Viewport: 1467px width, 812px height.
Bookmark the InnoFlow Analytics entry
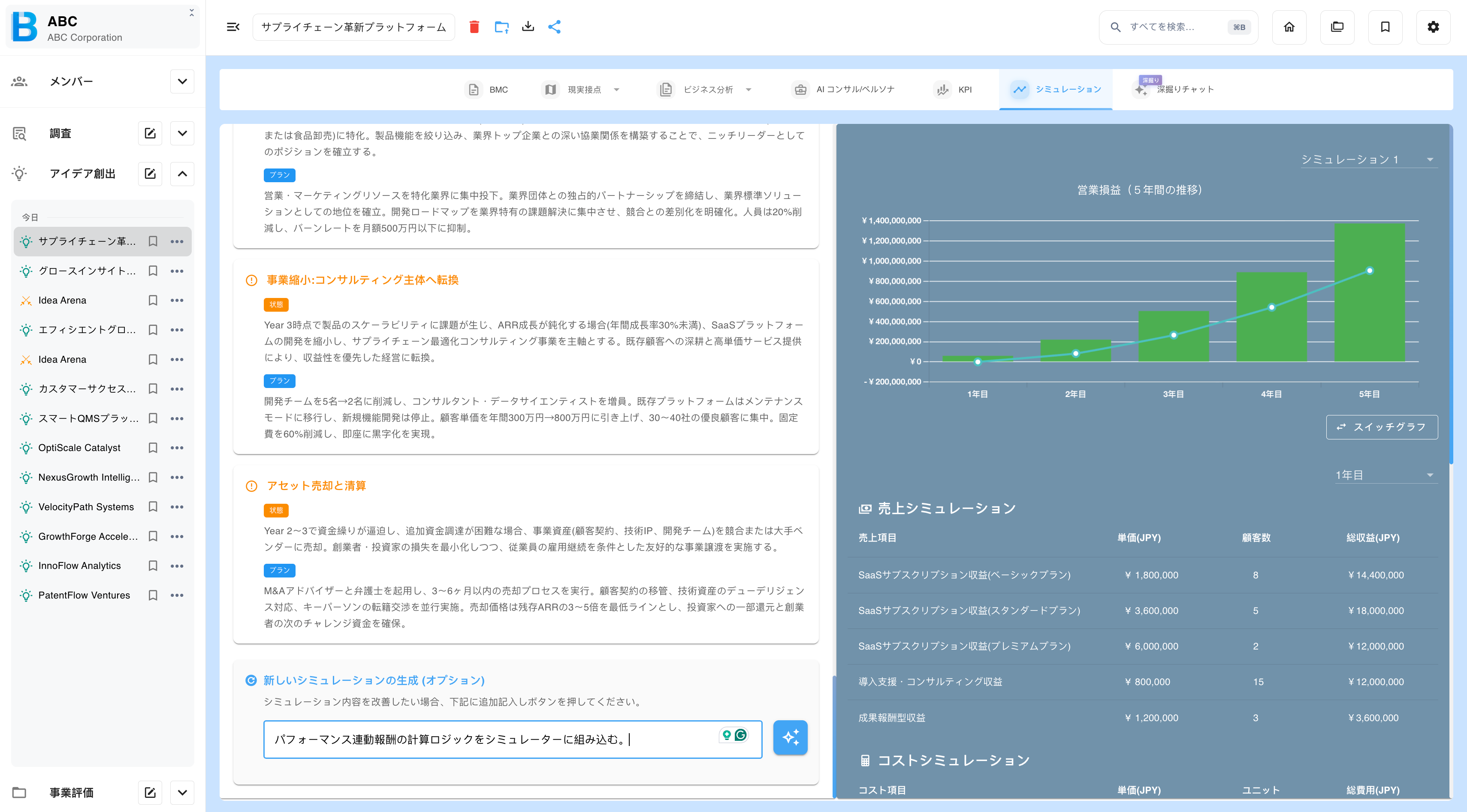pyautogui.click(x=153, y=565)
